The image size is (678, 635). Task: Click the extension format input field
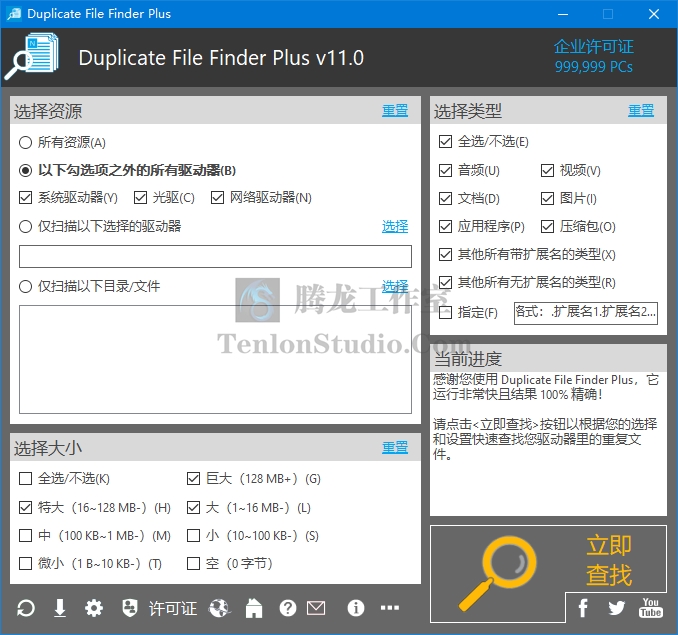coord(586,313)
